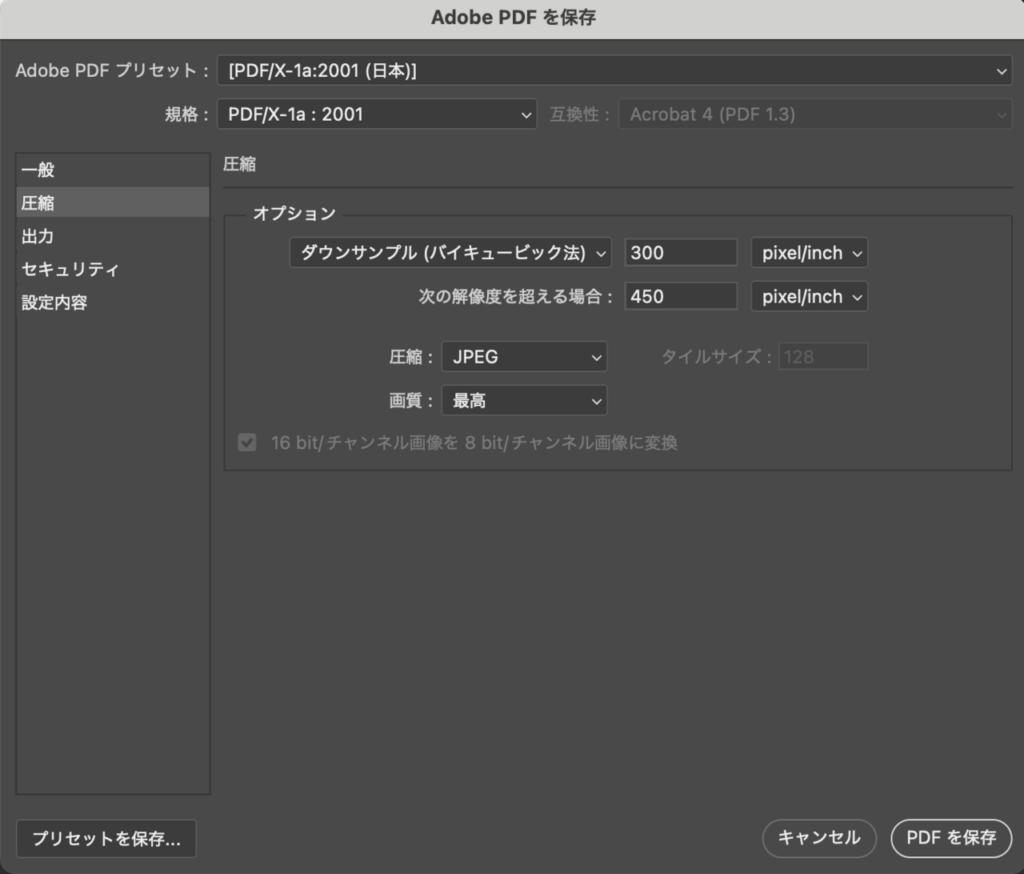Screen dimensions: 1024x874
Task: Expand the ダウンサンプル (バイキュービック法) dropdown
Action: pos(450,253)
